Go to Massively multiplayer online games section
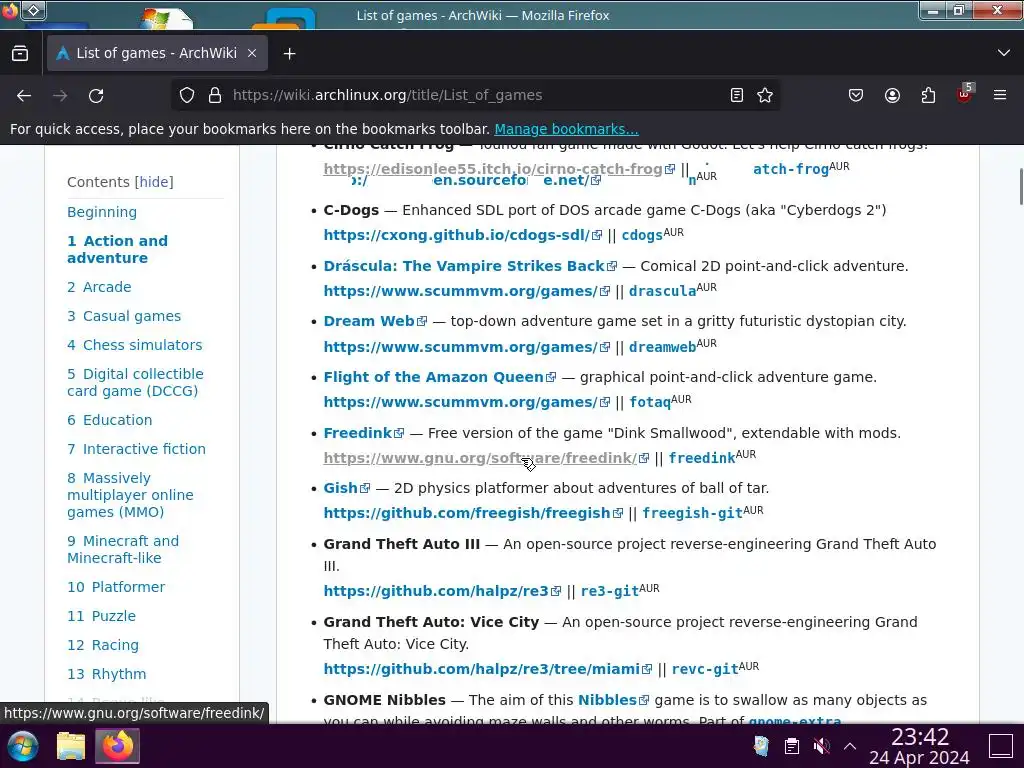1024x768 pixels. [x=131, y=495]
